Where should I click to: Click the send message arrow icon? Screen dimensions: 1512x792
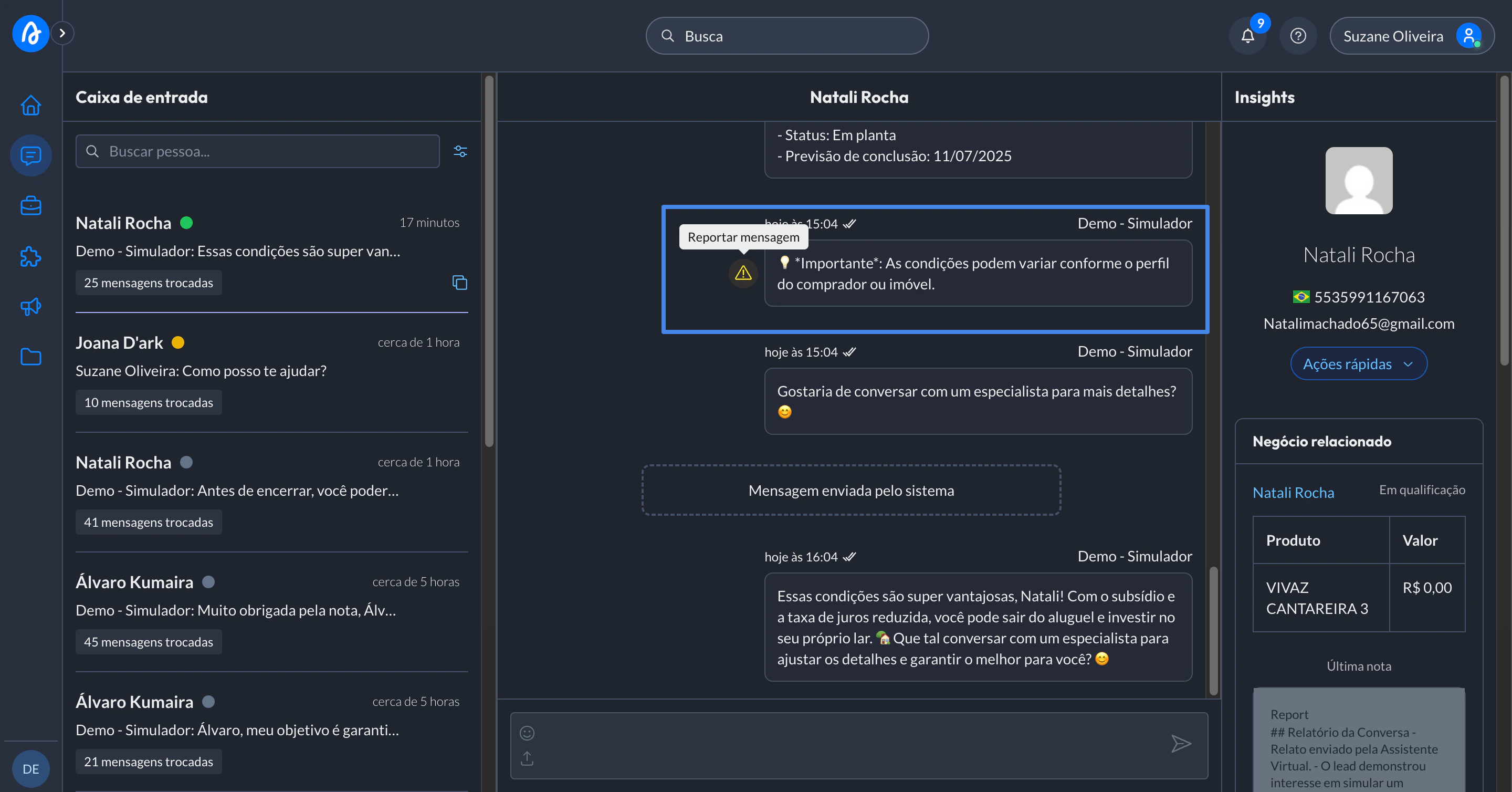coord(1180,743)
